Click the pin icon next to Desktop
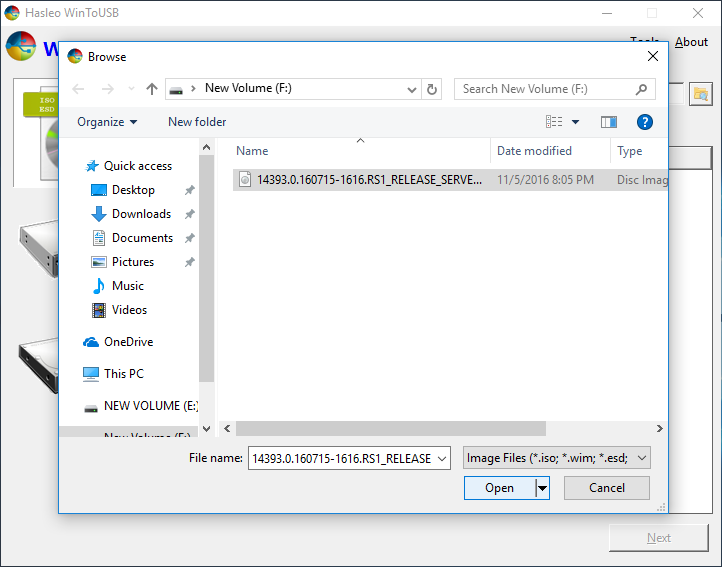The height and width of the screenshot is (567, 722). tap(190, 190)
